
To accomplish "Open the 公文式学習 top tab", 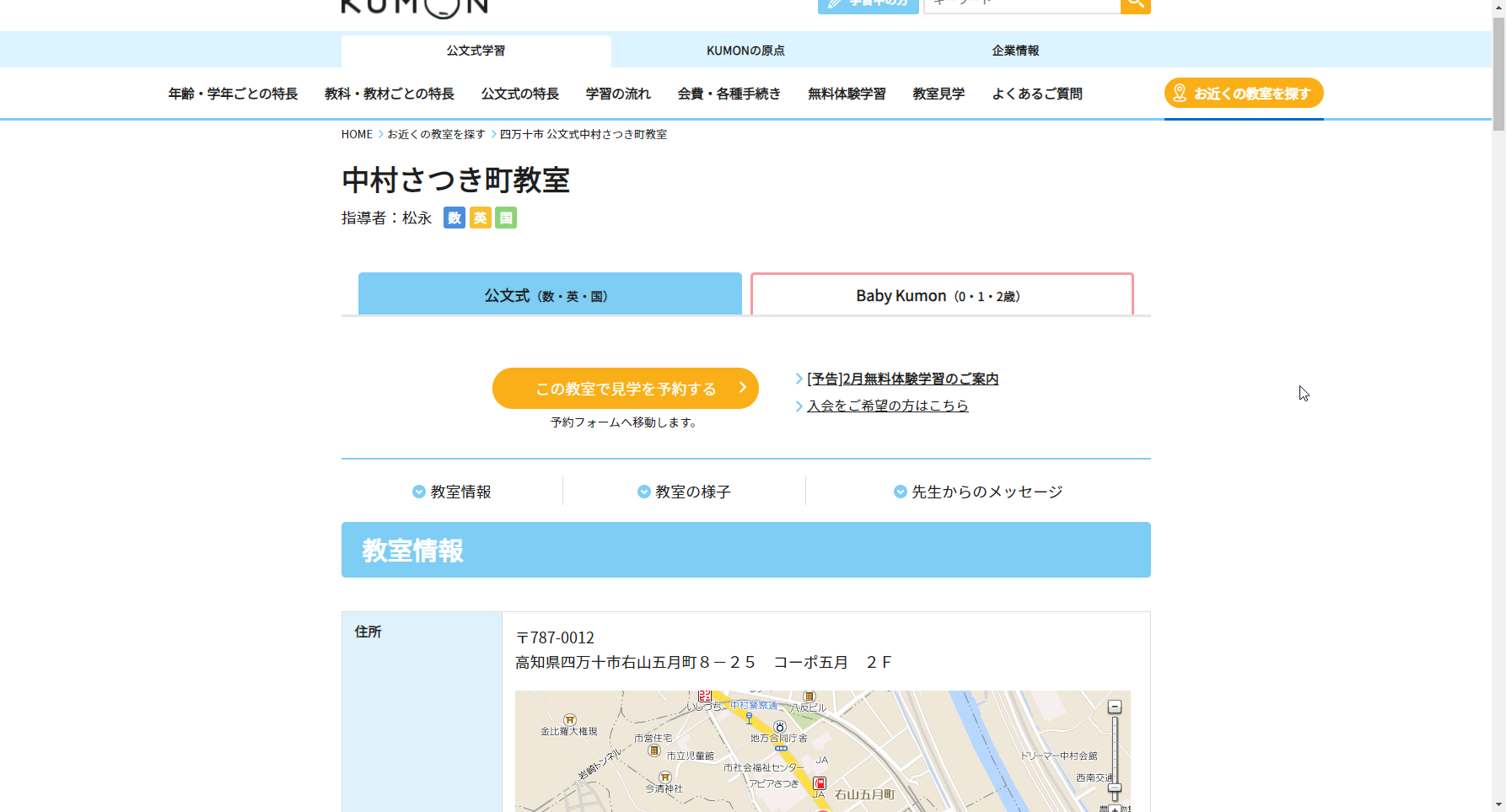I will (x=476, y=51).
